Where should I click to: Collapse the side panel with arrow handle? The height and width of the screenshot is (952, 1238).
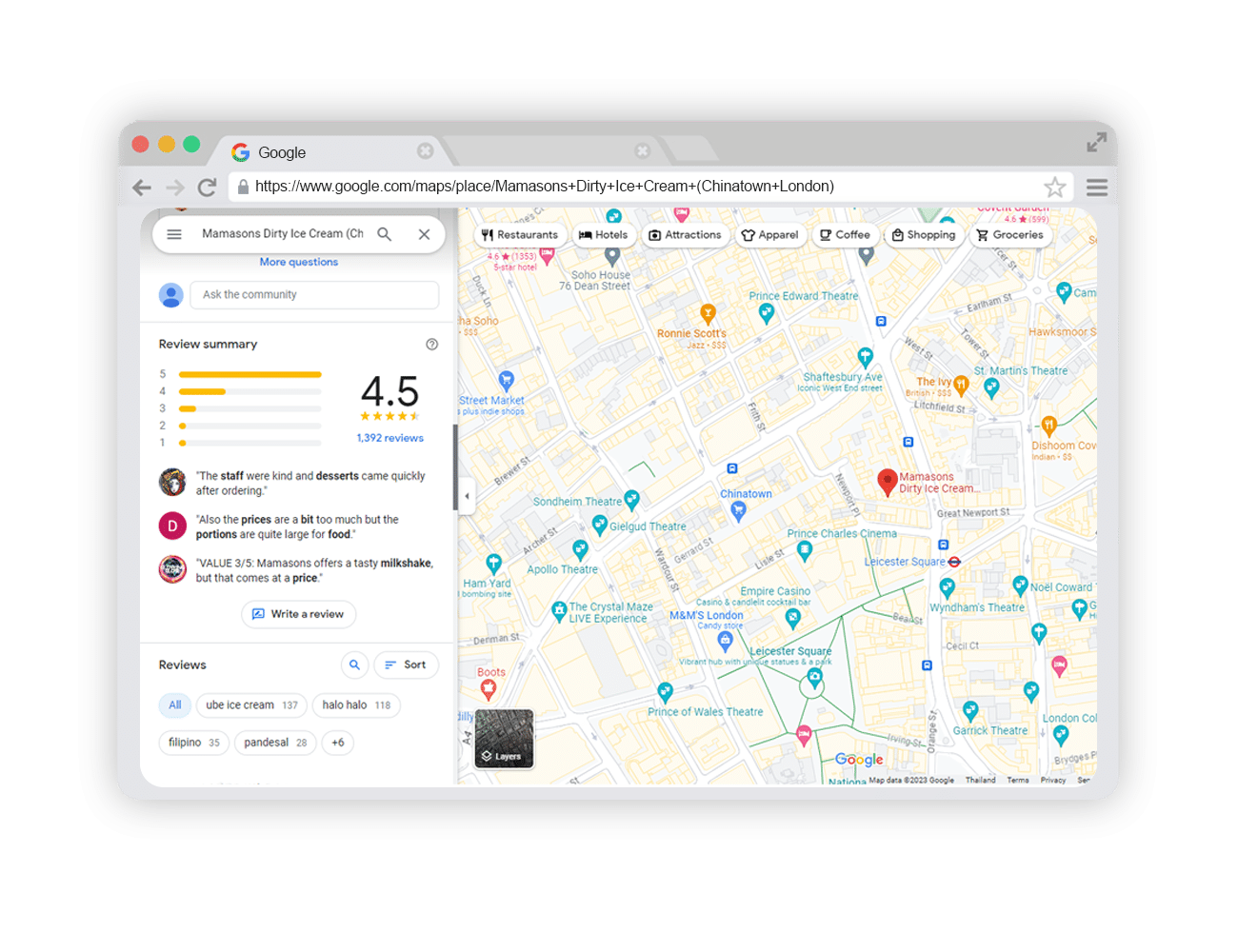(x=467, y=496)
